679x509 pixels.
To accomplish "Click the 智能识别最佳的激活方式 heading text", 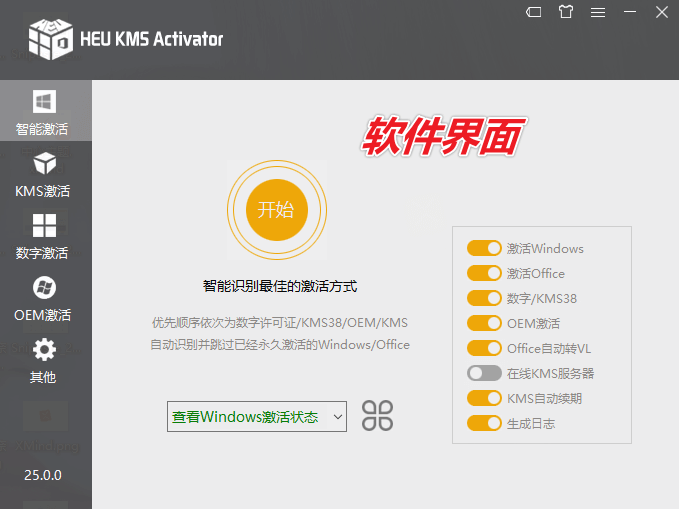I will [280, 286].
